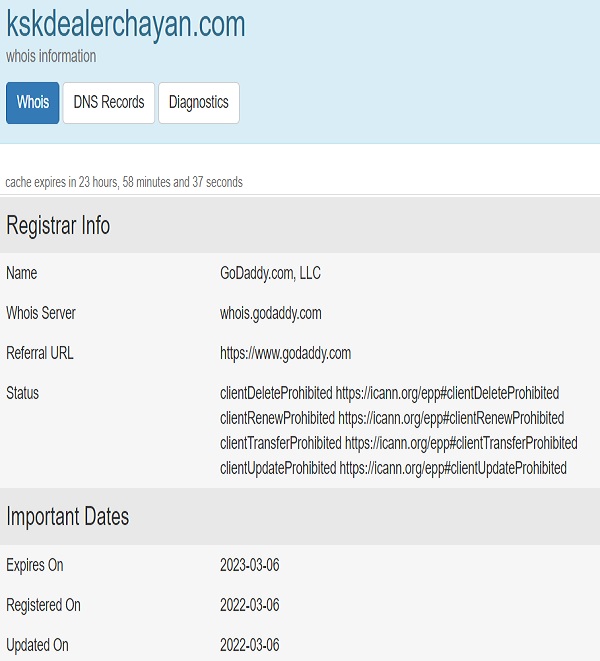Click the clientTransferProhibited icann.org URL
The width and height of the screenshot is (600, 661).
tap(461, 443)
